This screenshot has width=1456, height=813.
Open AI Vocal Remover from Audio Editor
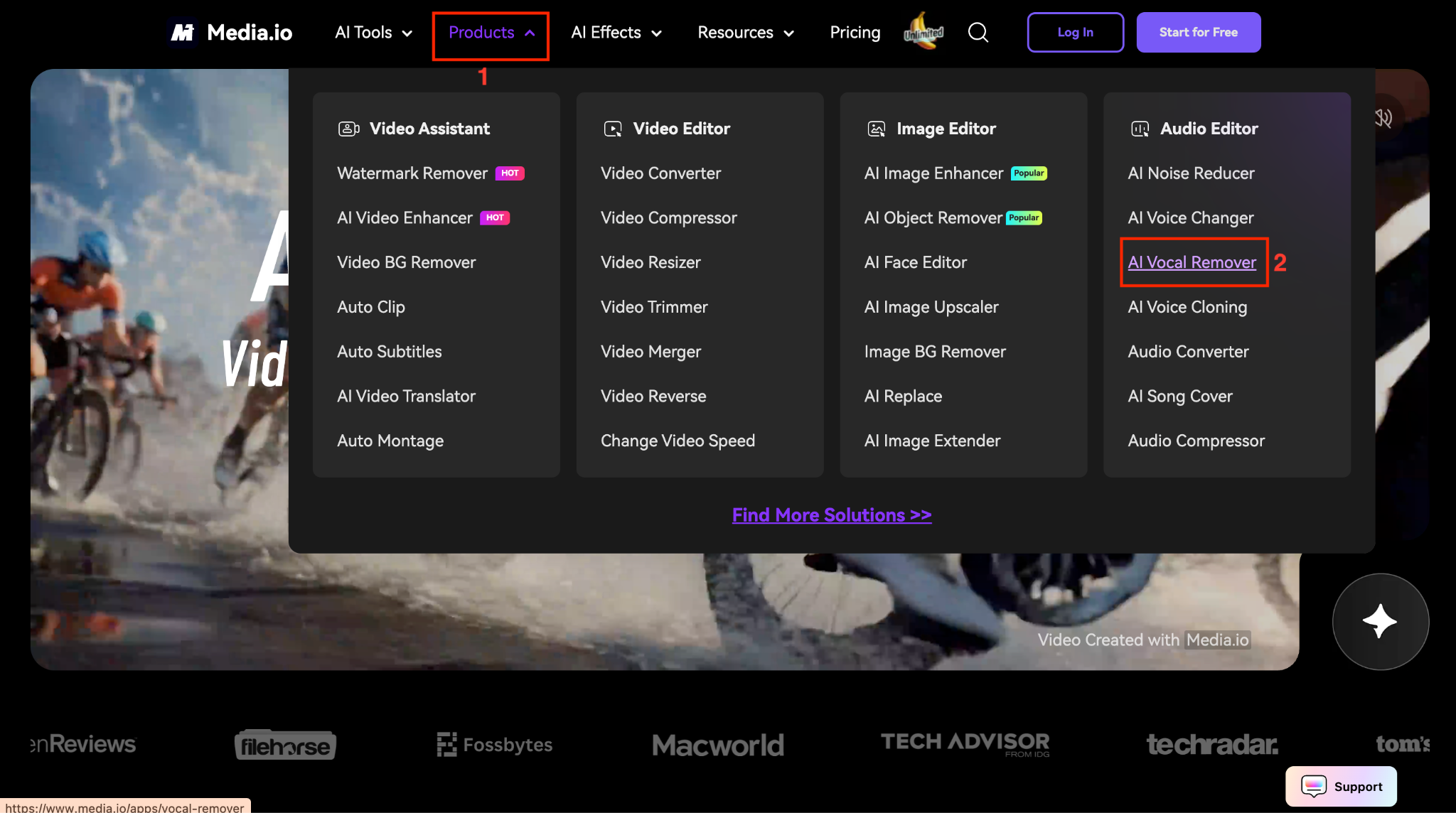tap(1192, 262)
